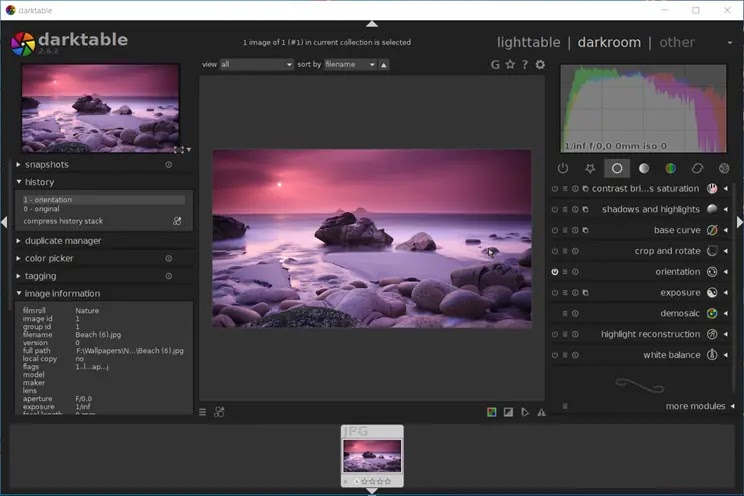Select correction group icon tab
744x496 pixels.
697,168
